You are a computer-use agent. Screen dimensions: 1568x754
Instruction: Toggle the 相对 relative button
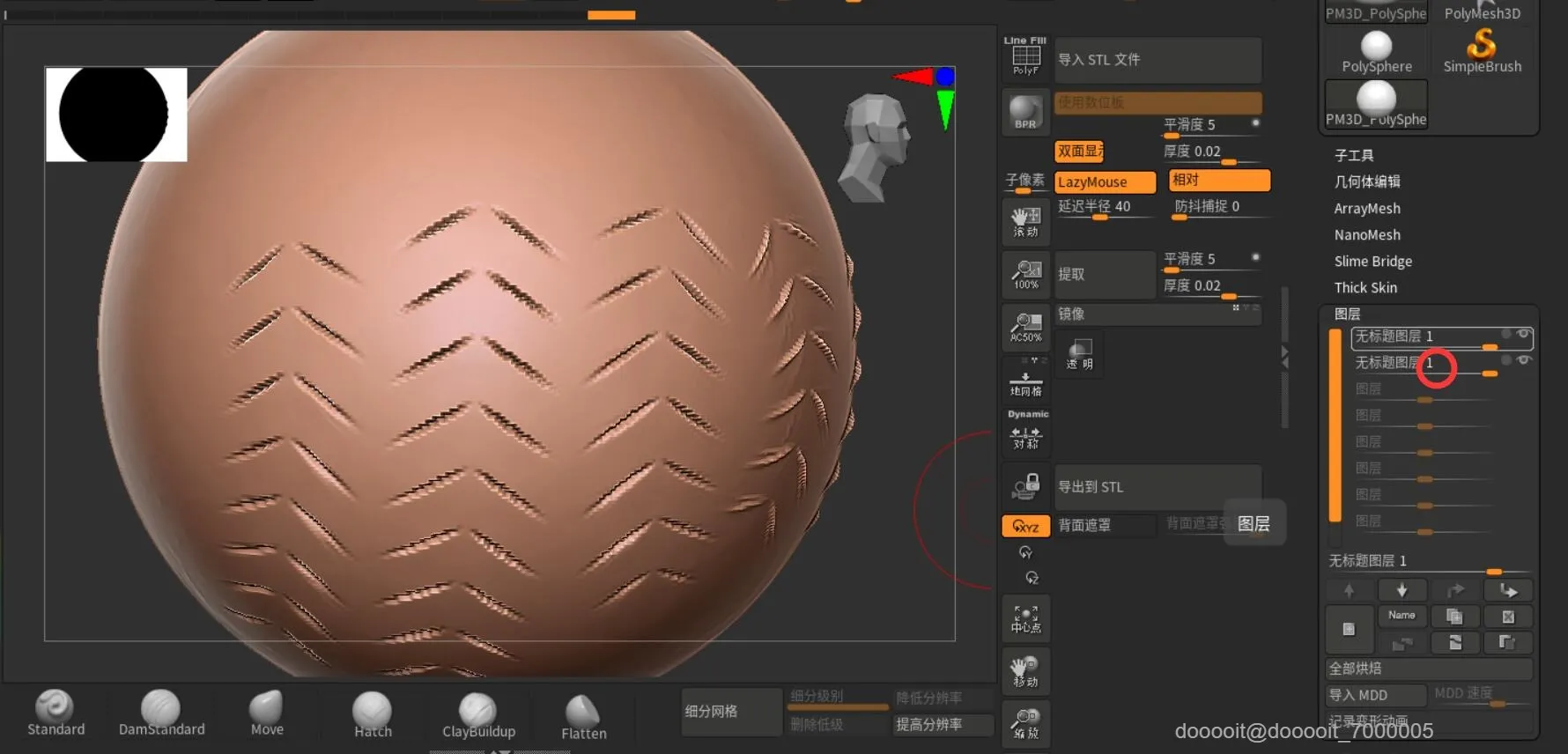tap(1219, 180)
